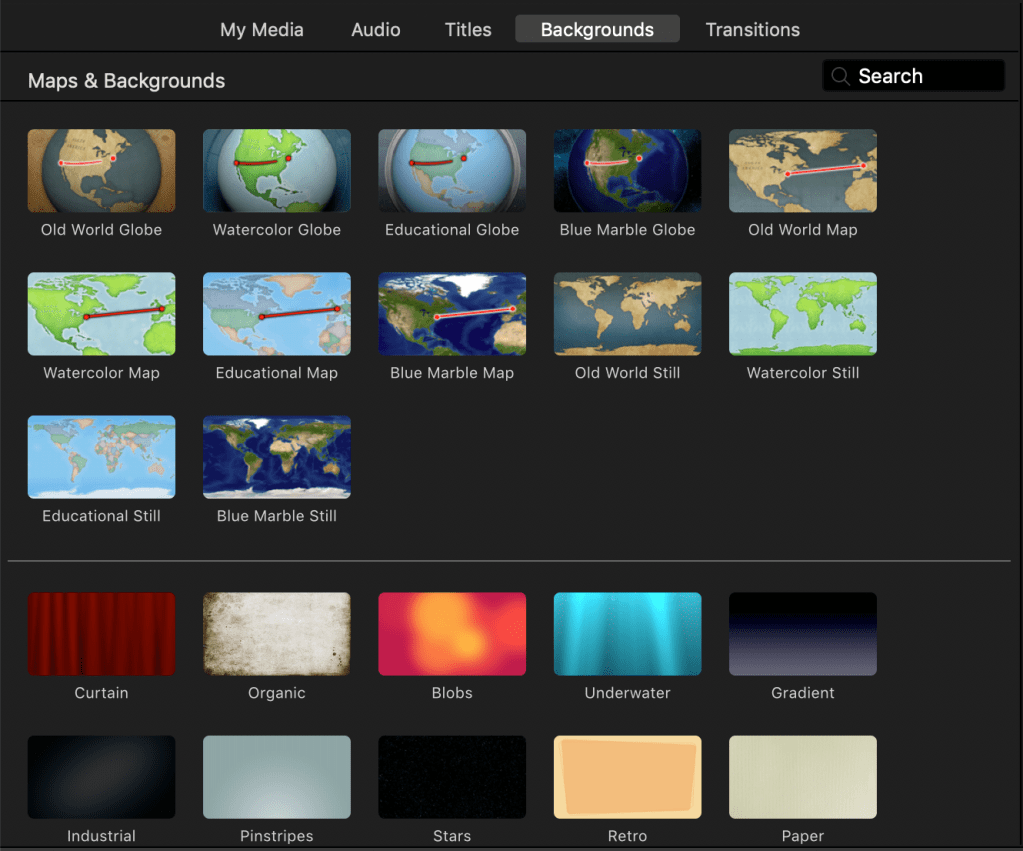Pick the Gradient background swatch
Image resolution: width=1023 pixels, height=851 pixels.
[x=803, y=634]
